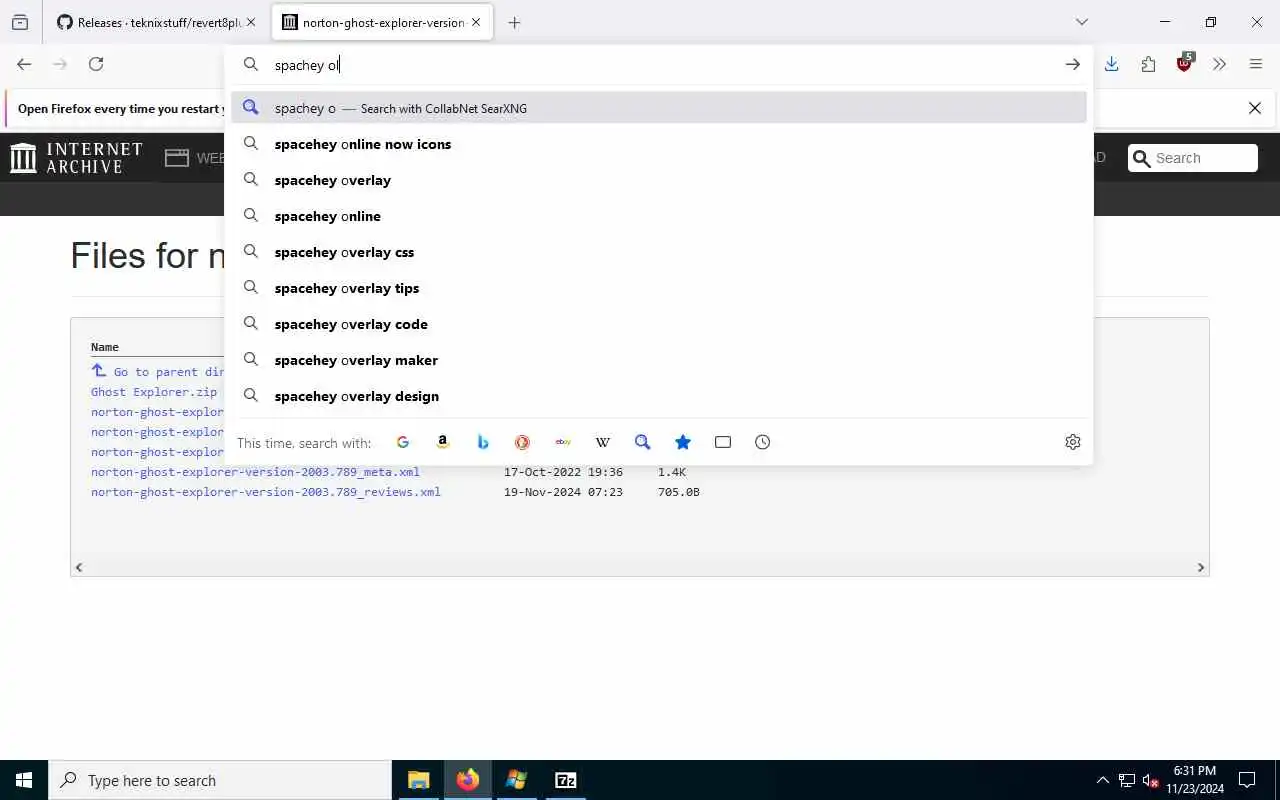
Task: Open the notification center icon
Action: point(1247,780)
